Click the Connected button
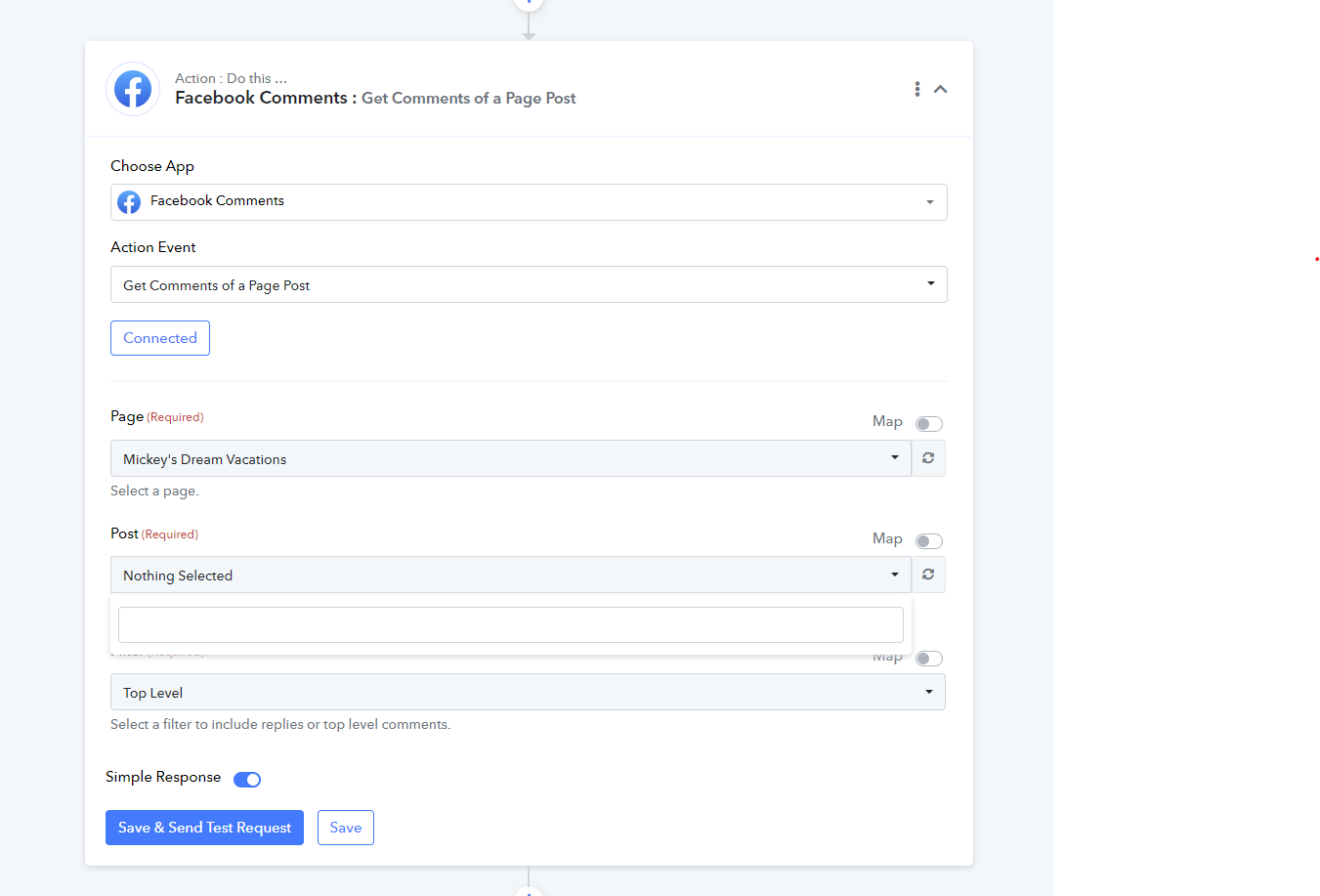This screenshot has width=1320, height=896. coord(160,338)
